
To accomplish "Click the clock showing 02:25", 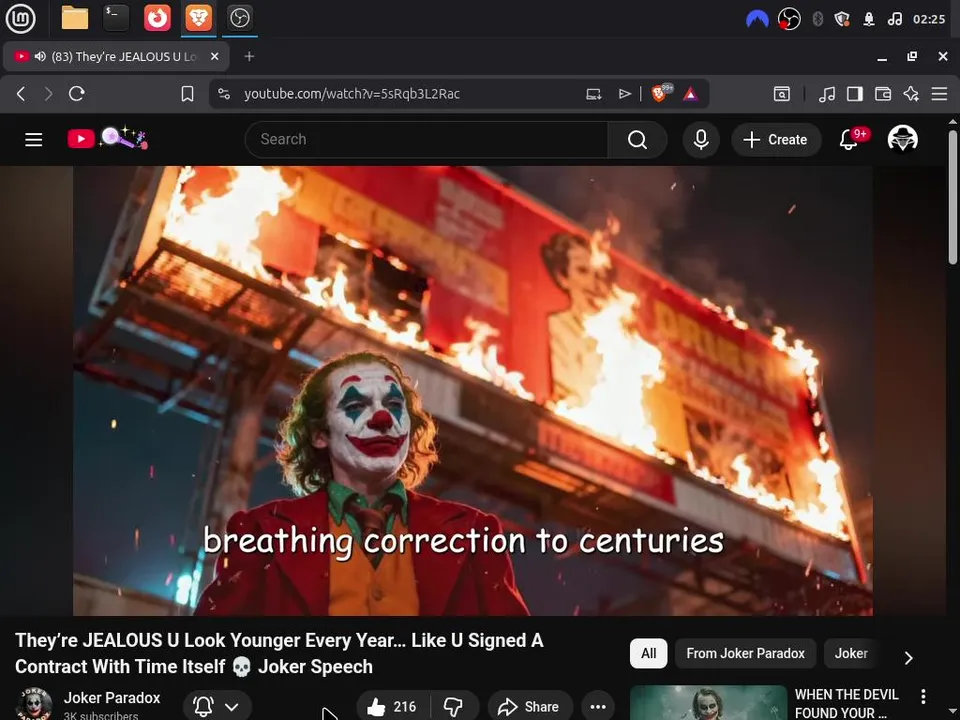I will click(929, 19).
